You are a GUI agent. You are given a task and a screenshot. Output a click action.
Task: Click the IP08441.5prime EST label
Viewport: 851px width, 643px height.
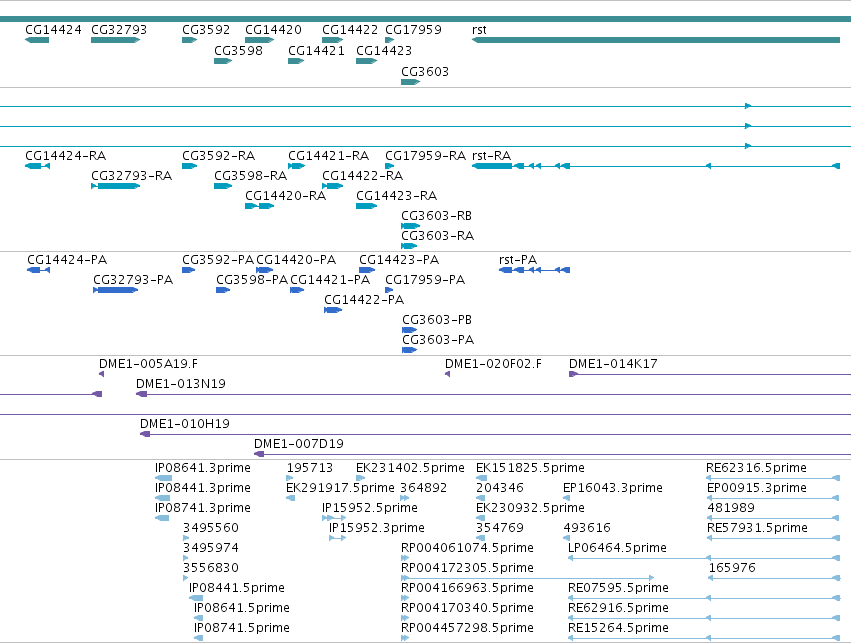[x=237, y=588]
